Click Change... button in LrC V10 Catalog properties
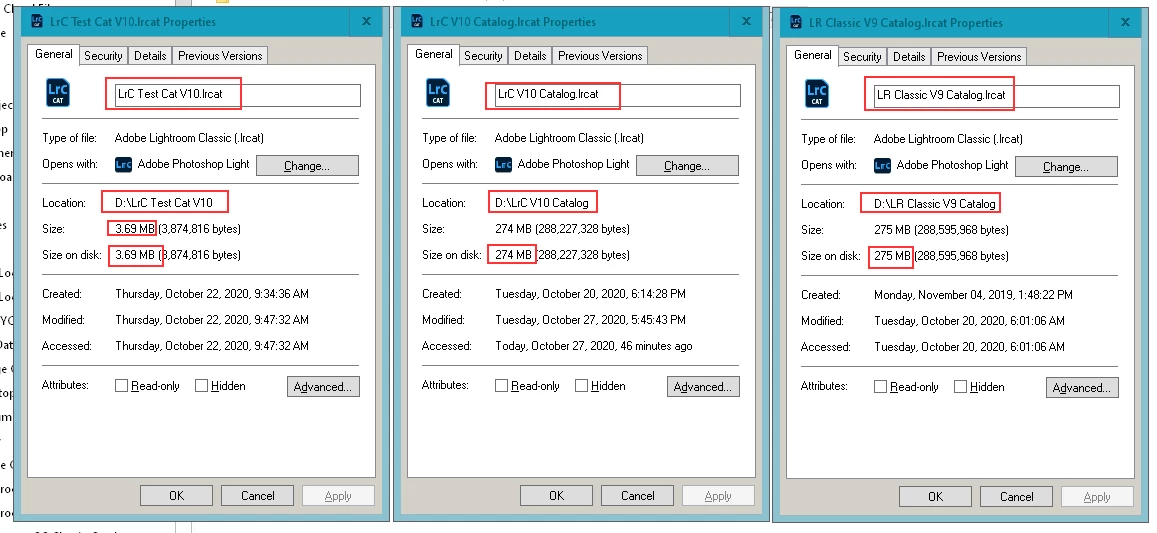The width and height of the screenshot is (1157, 533). tap(687, 165)
